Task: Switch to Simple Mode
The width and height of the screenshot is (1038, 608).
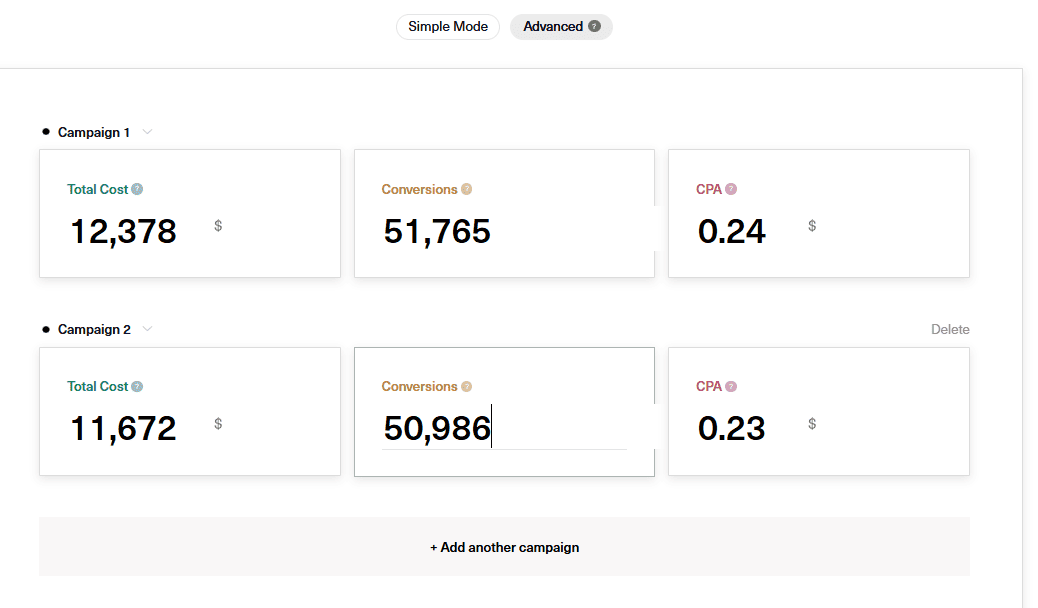Action: coord(448,27)
